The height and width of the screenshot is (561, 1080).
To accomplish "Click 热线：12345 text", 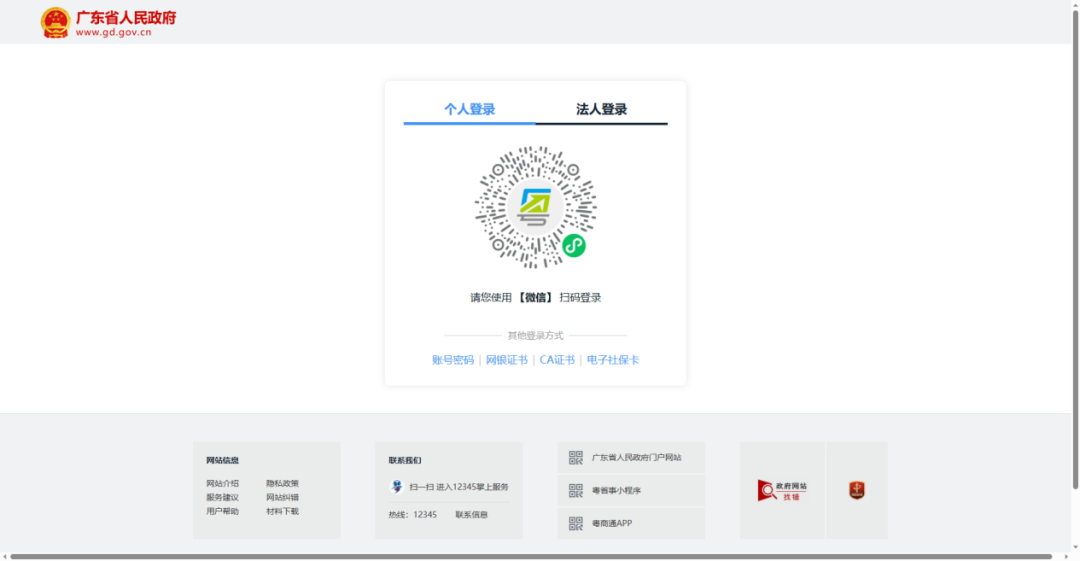I will click(x=413, y=515).
